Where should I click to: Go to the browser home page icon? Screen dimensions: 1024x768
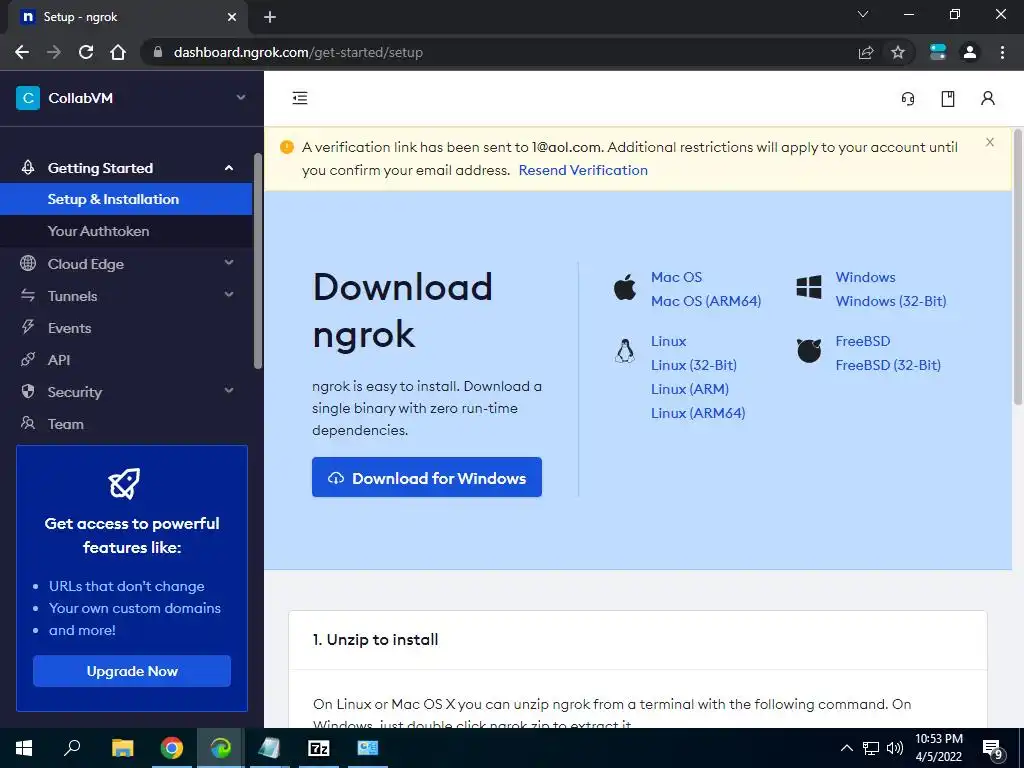(118, 52)
